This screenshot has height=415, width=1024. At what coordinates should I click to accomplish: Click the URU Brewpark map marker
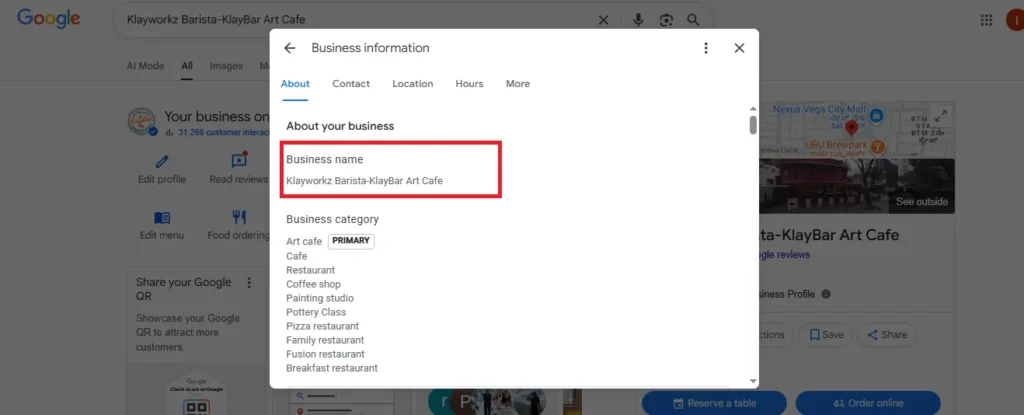pyautogui.click(x=878, y=146)
